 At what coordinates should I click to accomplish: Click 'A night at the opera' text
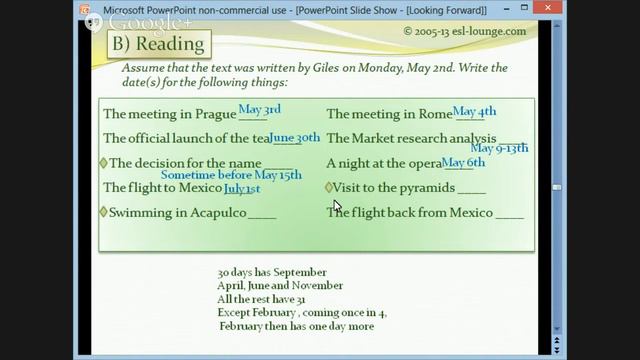384,163
